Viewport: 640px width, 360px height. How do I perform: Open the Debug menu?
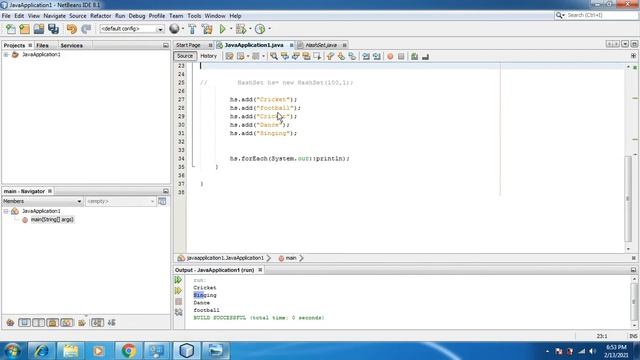click(x=137, y=16)
